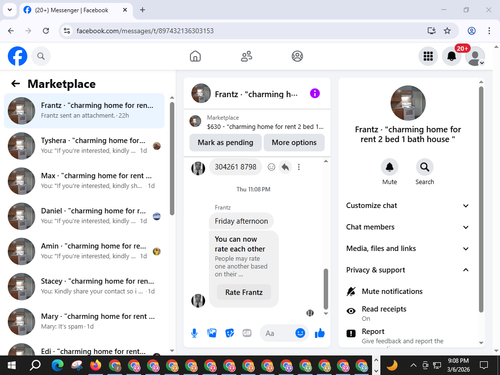Reload the page
Image resolution: width=500 pixels, height=375 pixels.
point(46,31)
